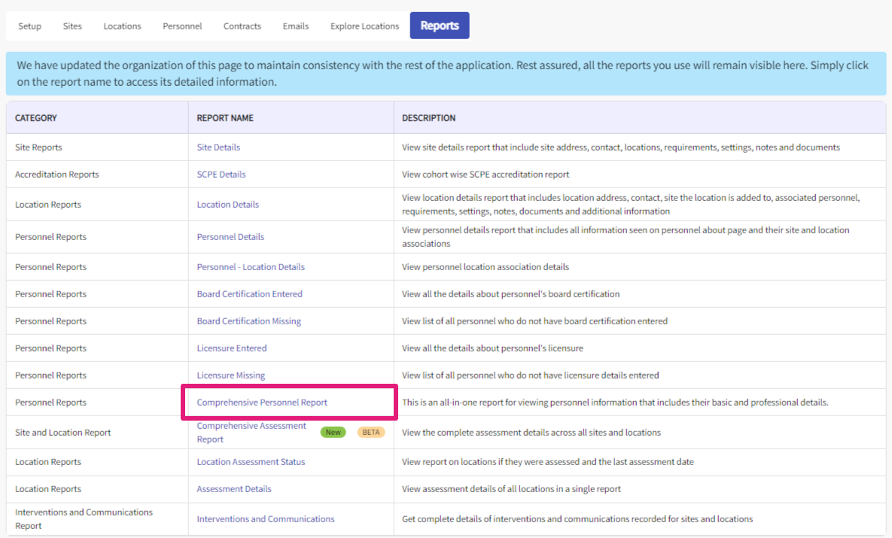Open Personnel - Location Details report

250,267
